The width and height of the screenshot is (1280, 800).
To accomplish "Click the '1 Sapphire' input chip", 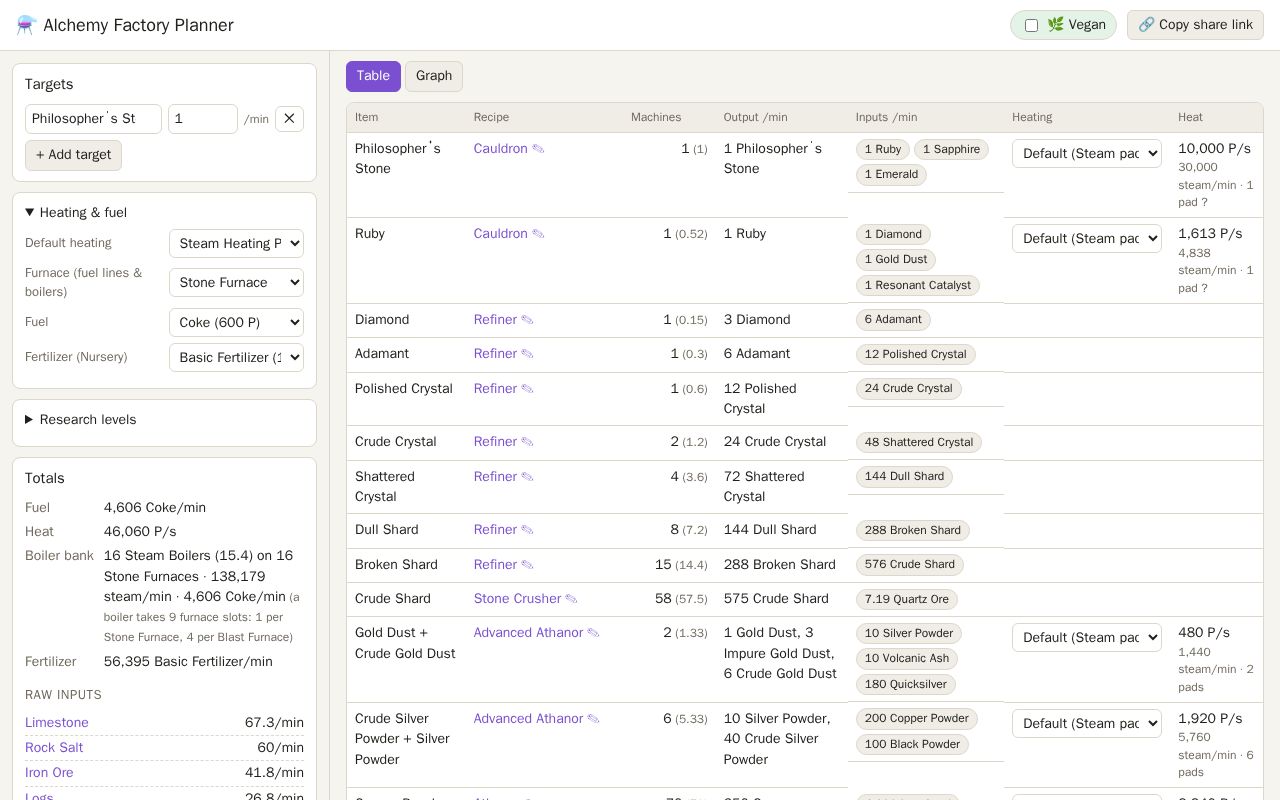I will [951, 150].
